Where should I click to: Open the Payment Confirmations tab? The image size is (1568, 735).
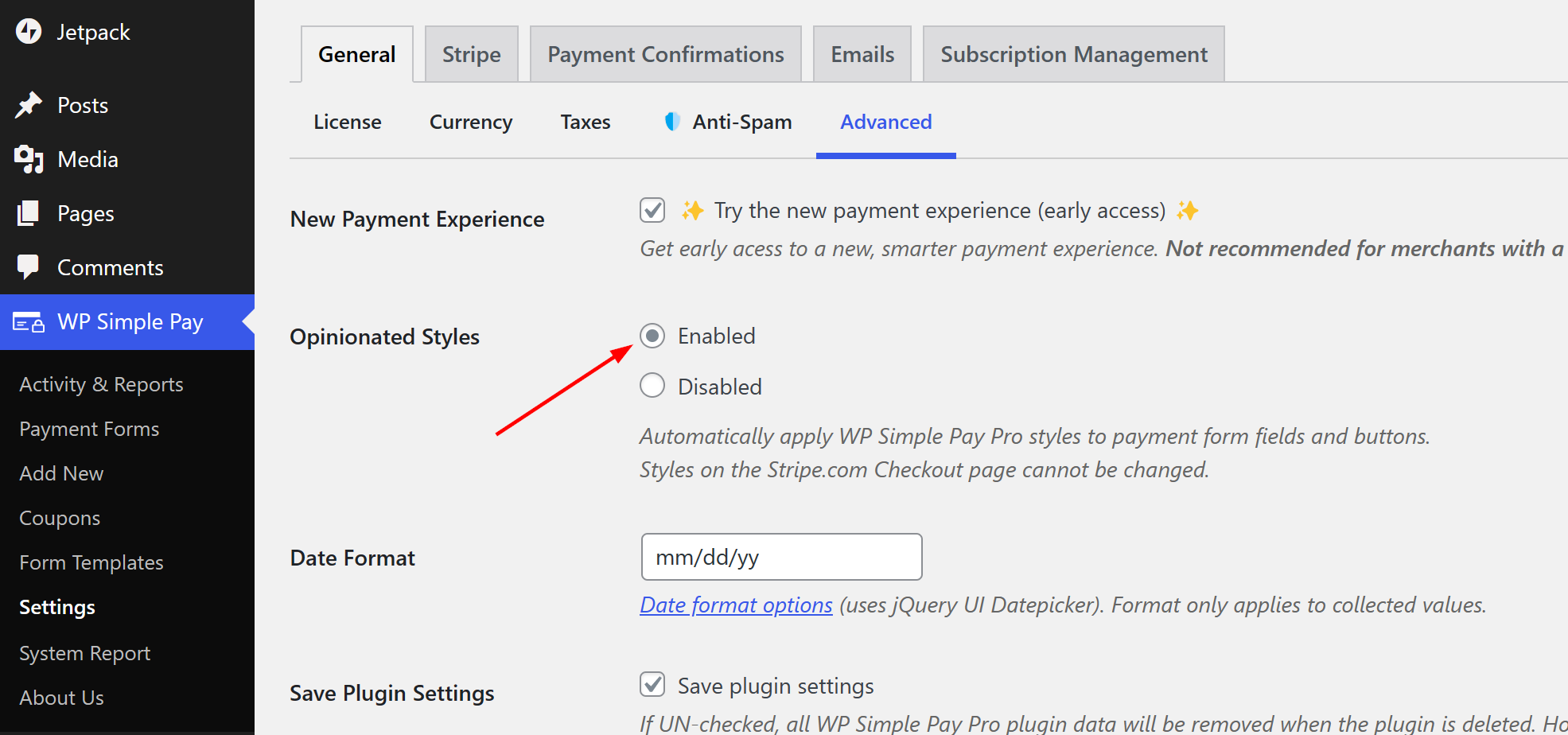666,54
